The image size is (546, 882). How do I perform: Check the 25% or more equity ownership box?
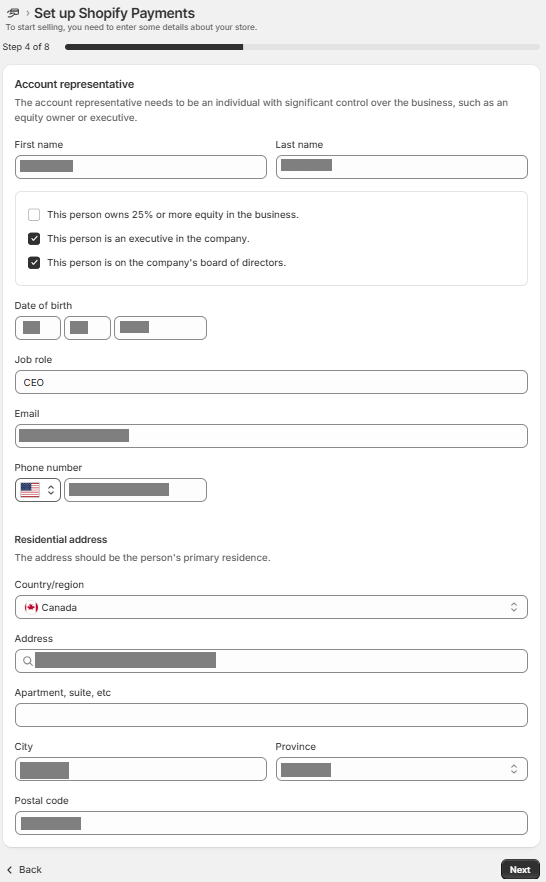click(x=34, y=215)
